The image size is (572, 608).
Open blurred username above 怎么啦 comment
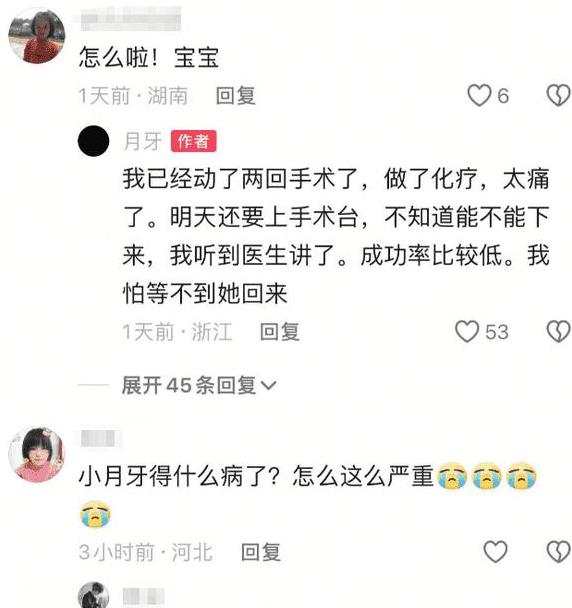click(x=131, y=19)
